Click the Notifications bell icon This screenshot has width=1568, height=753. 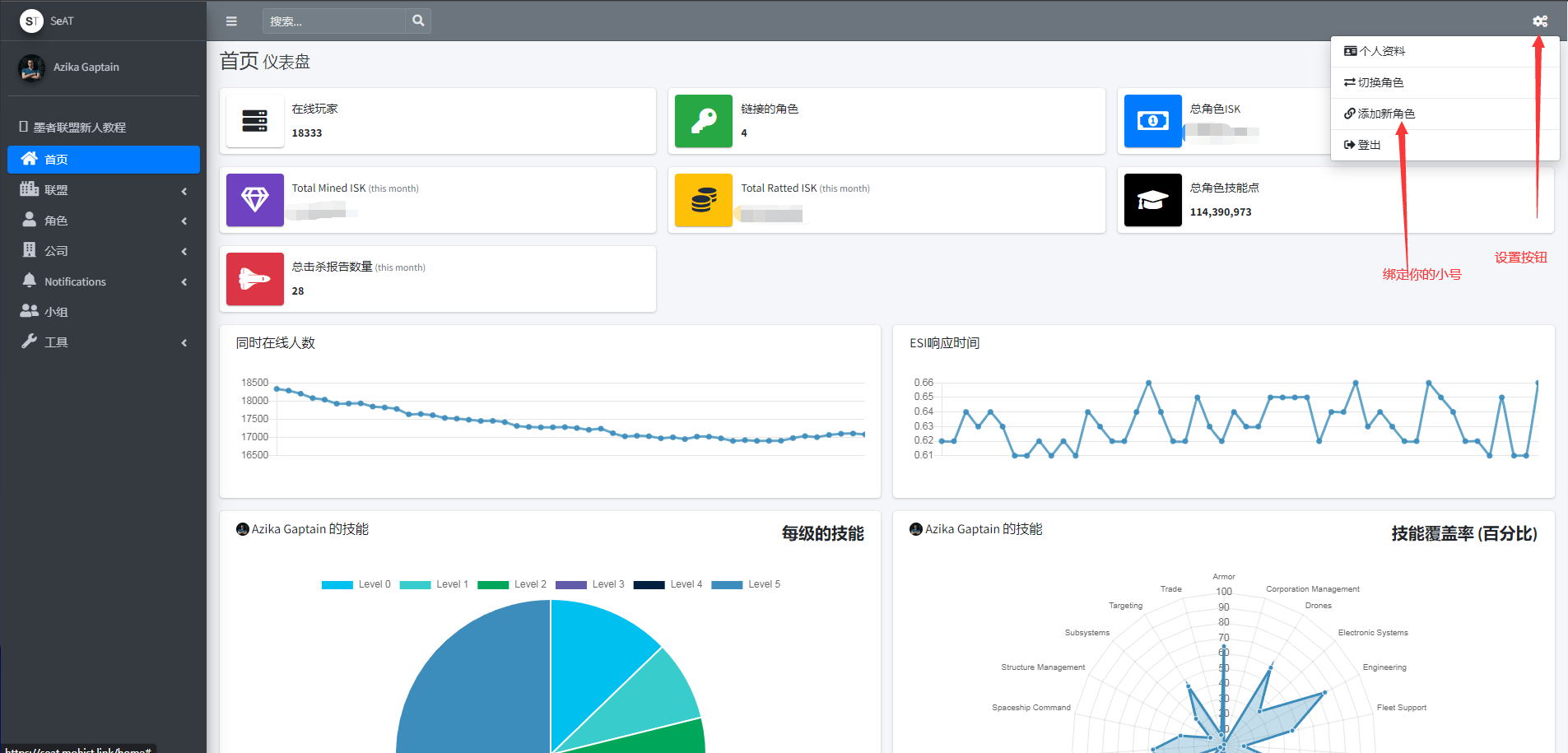30,281
